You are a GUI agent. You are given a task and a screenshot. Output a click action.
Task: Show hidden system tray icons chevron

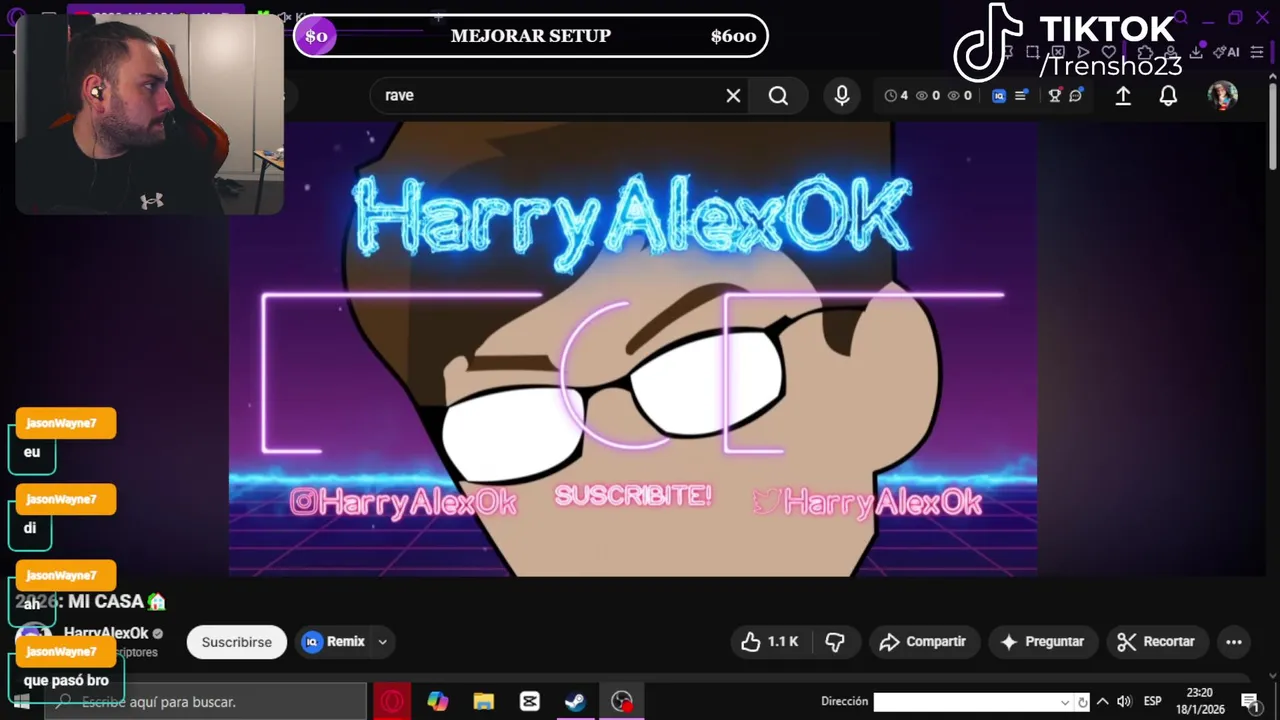(1103, 702)
